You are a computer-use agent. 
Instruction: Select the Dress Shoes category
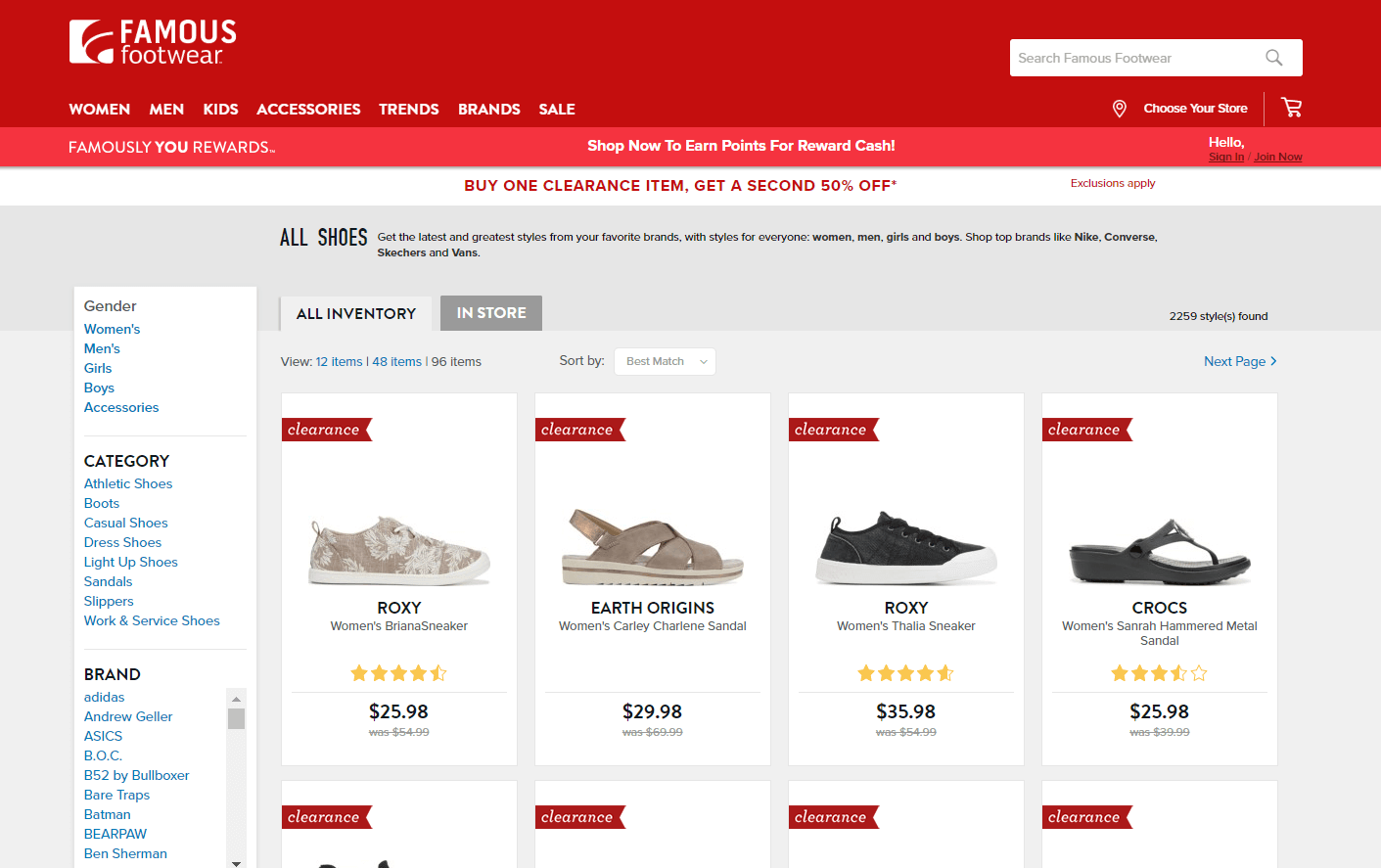point(122,542)
